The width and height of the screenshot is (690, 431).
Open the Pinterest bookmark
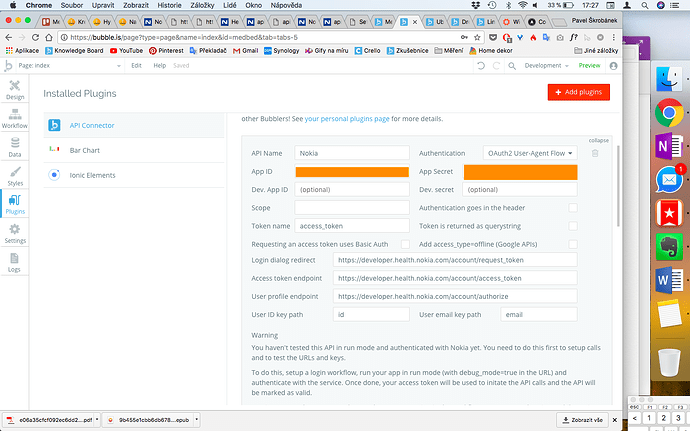(166, 51)
